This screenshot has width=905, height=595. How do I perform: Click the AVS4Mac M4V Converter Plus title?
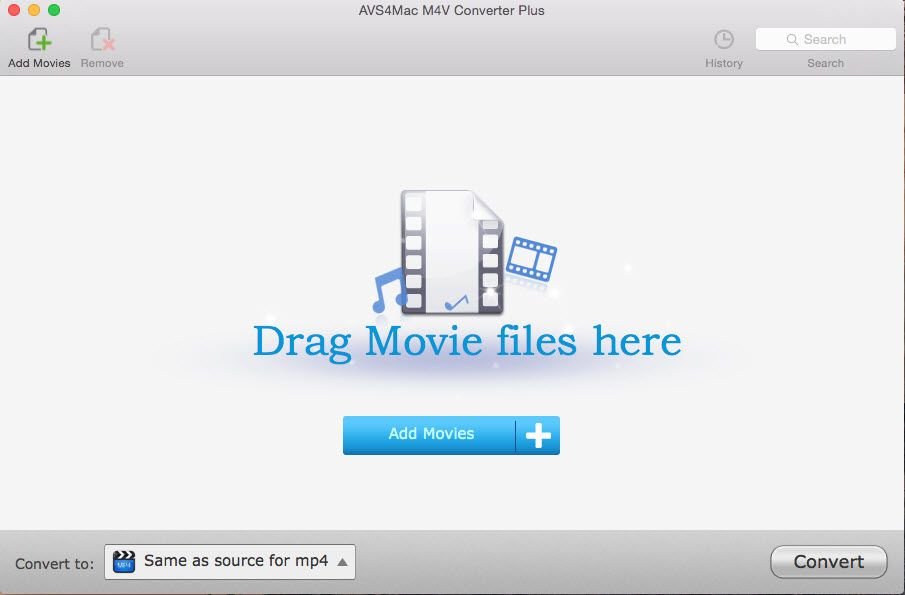click(451, 10)
